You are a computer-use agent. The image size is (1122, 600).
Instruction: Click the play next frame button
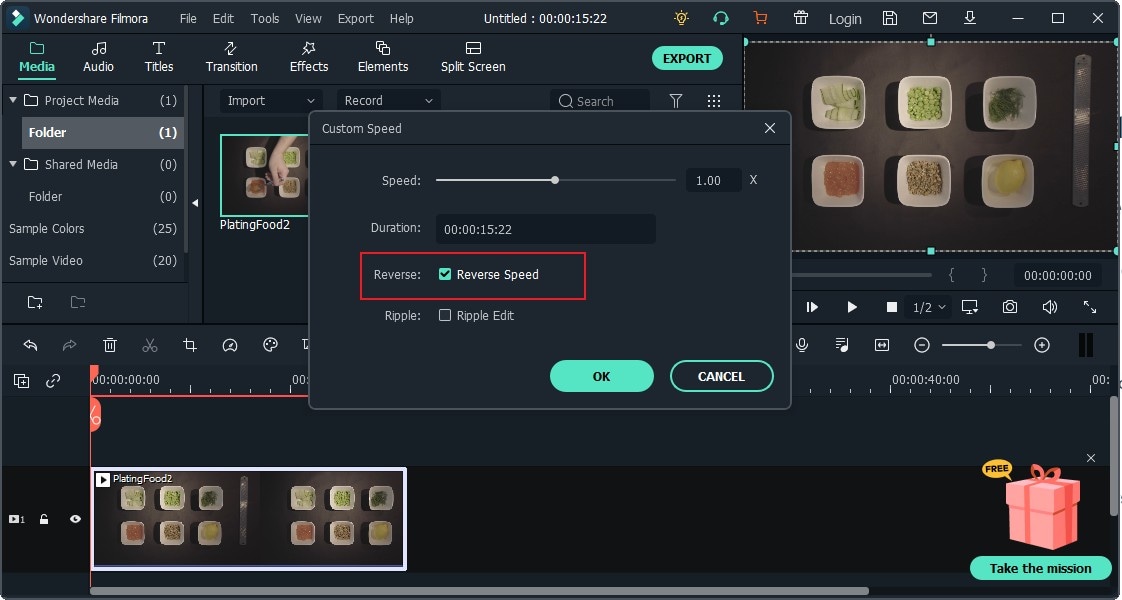click(812, 307)
